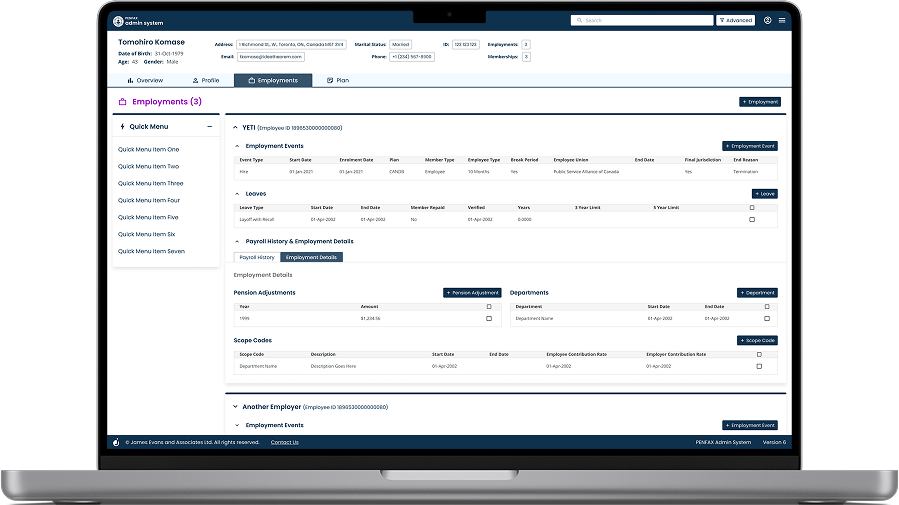Click the briefcase icon beside Employments (3)
Viewport: 899px width, 505px height.
(122, 102)
